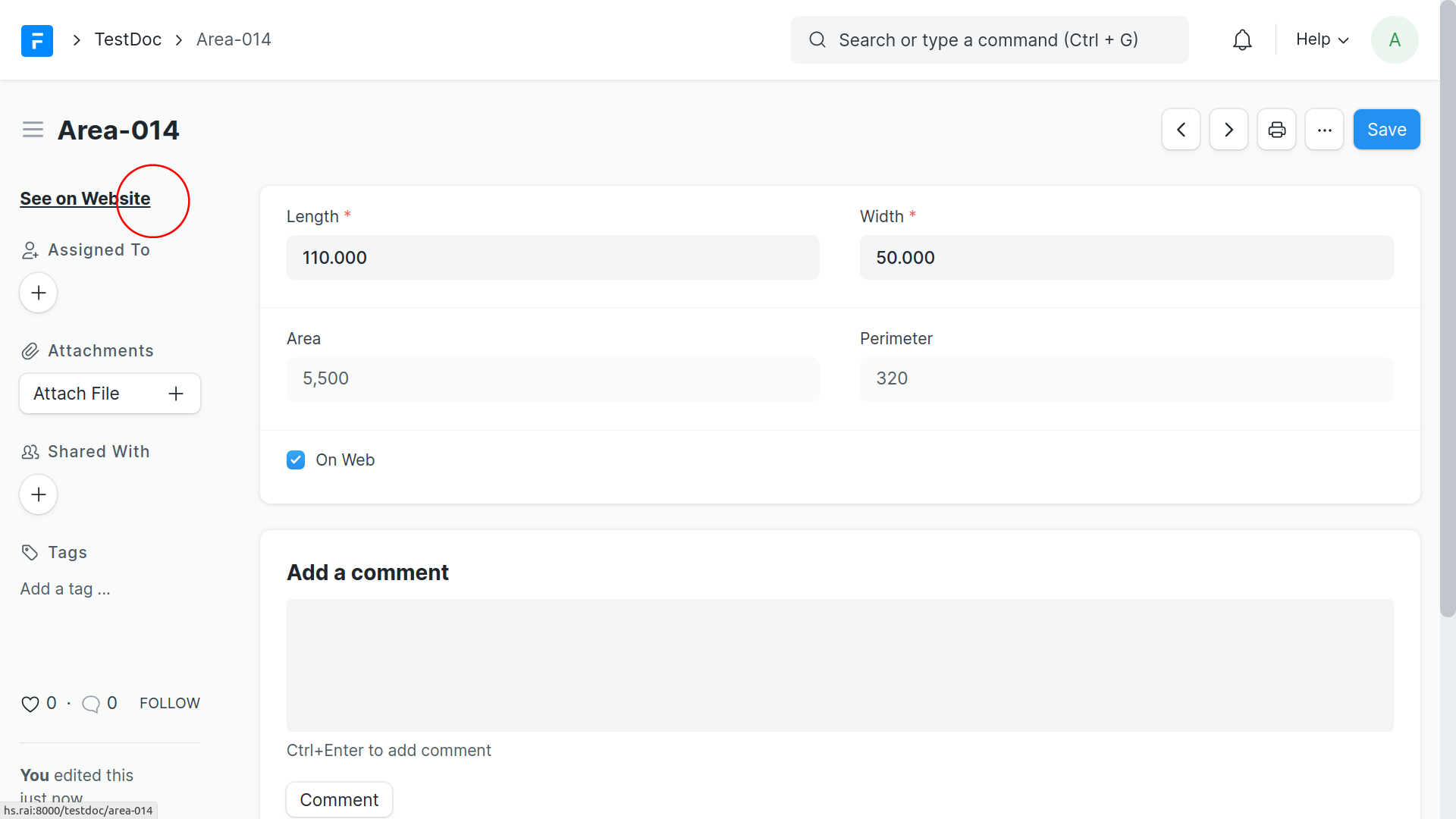1456x819 pixels.
Task: Expand the Help dropdown menu
Action: 1322,40
